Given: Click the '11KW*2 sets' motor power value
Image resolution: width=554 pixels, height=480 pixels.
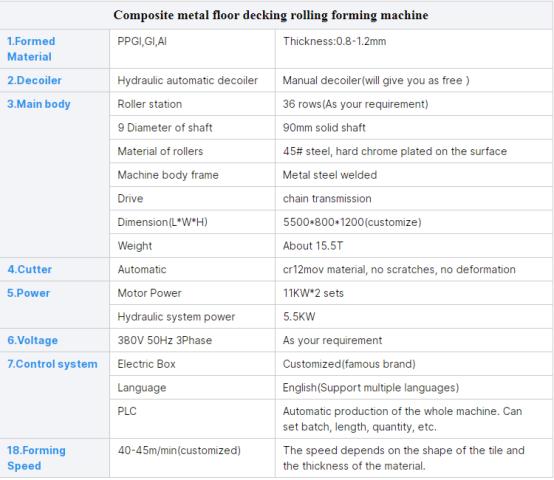Looking at the screenshot, I should tap(313, 293).
